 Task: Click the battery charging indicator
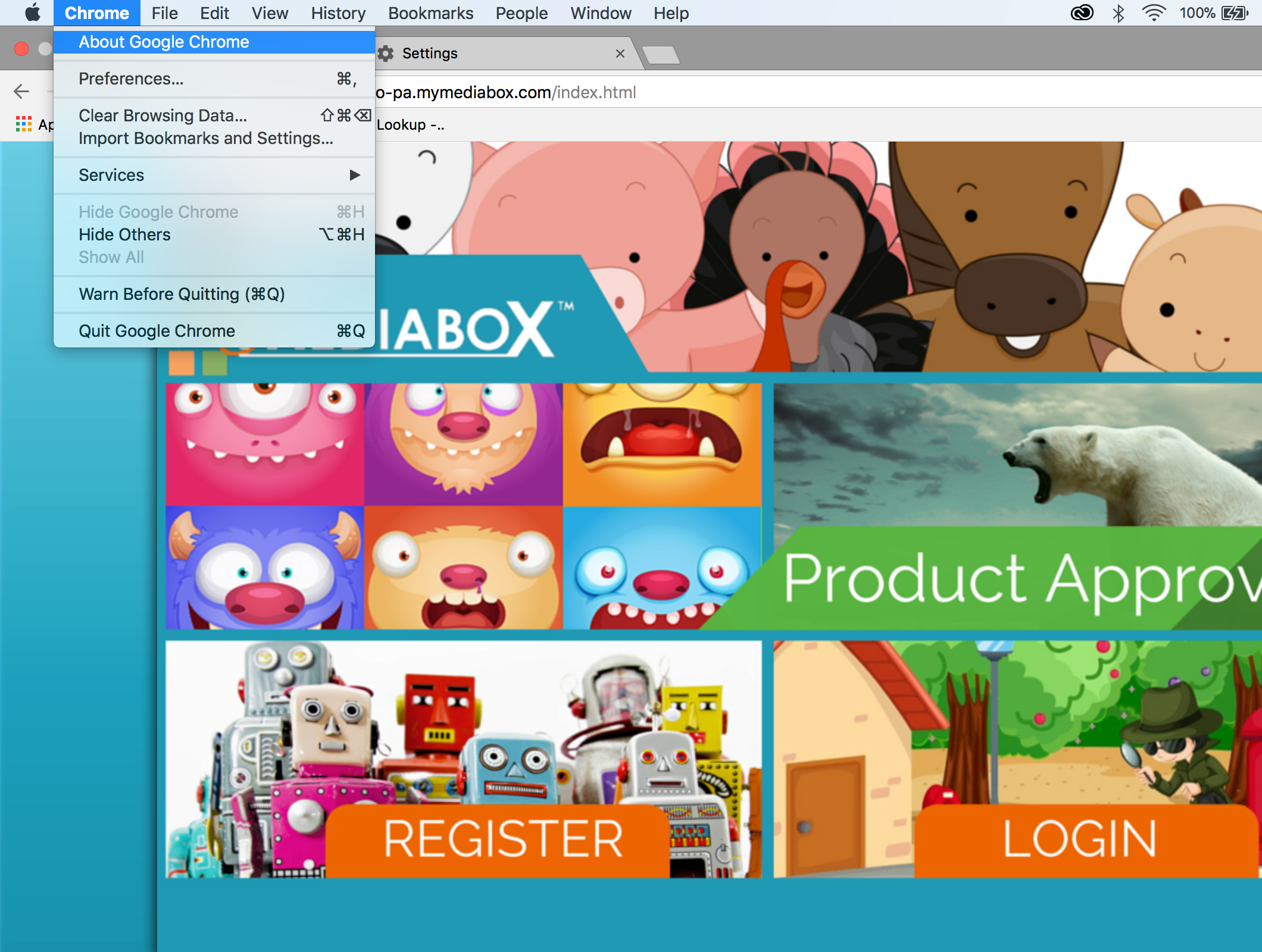coord(1235,12)
